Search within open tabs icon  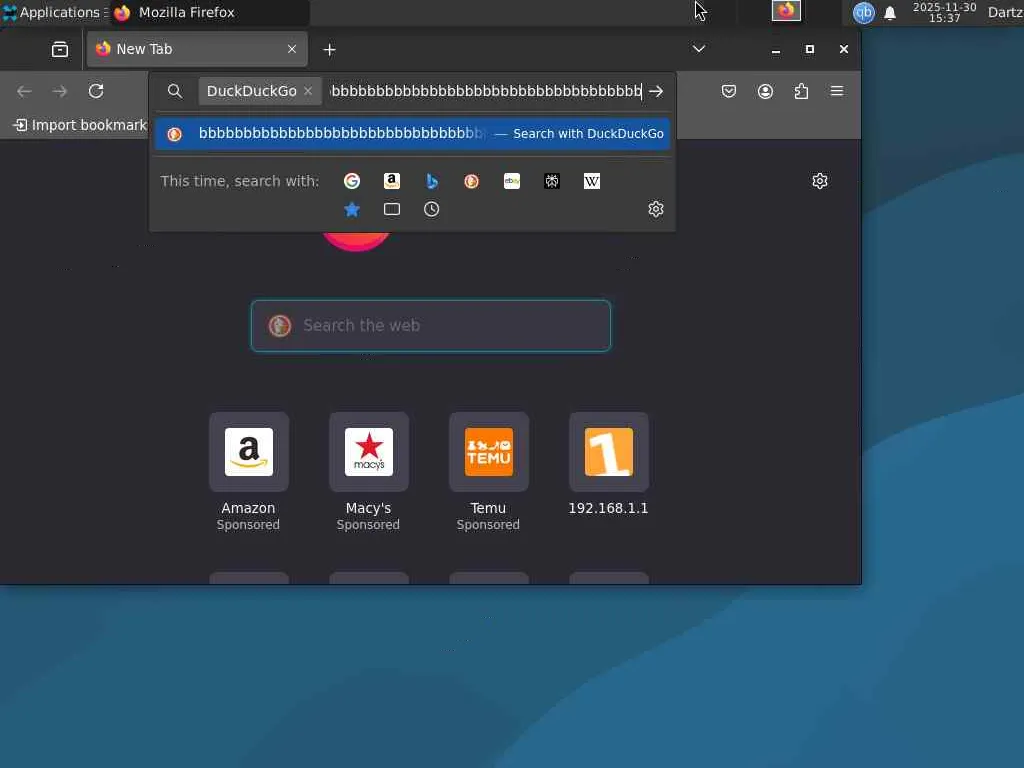tap(392, 209)
